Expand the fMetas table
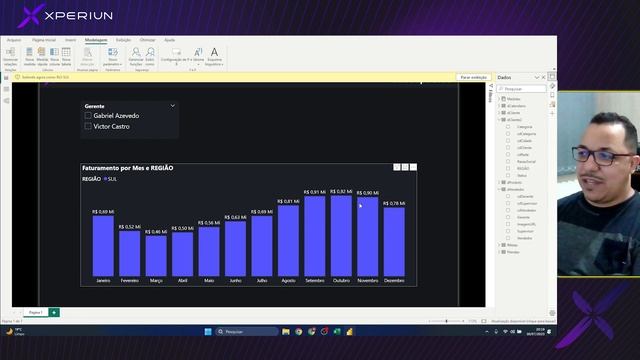 tap(499, 245)
